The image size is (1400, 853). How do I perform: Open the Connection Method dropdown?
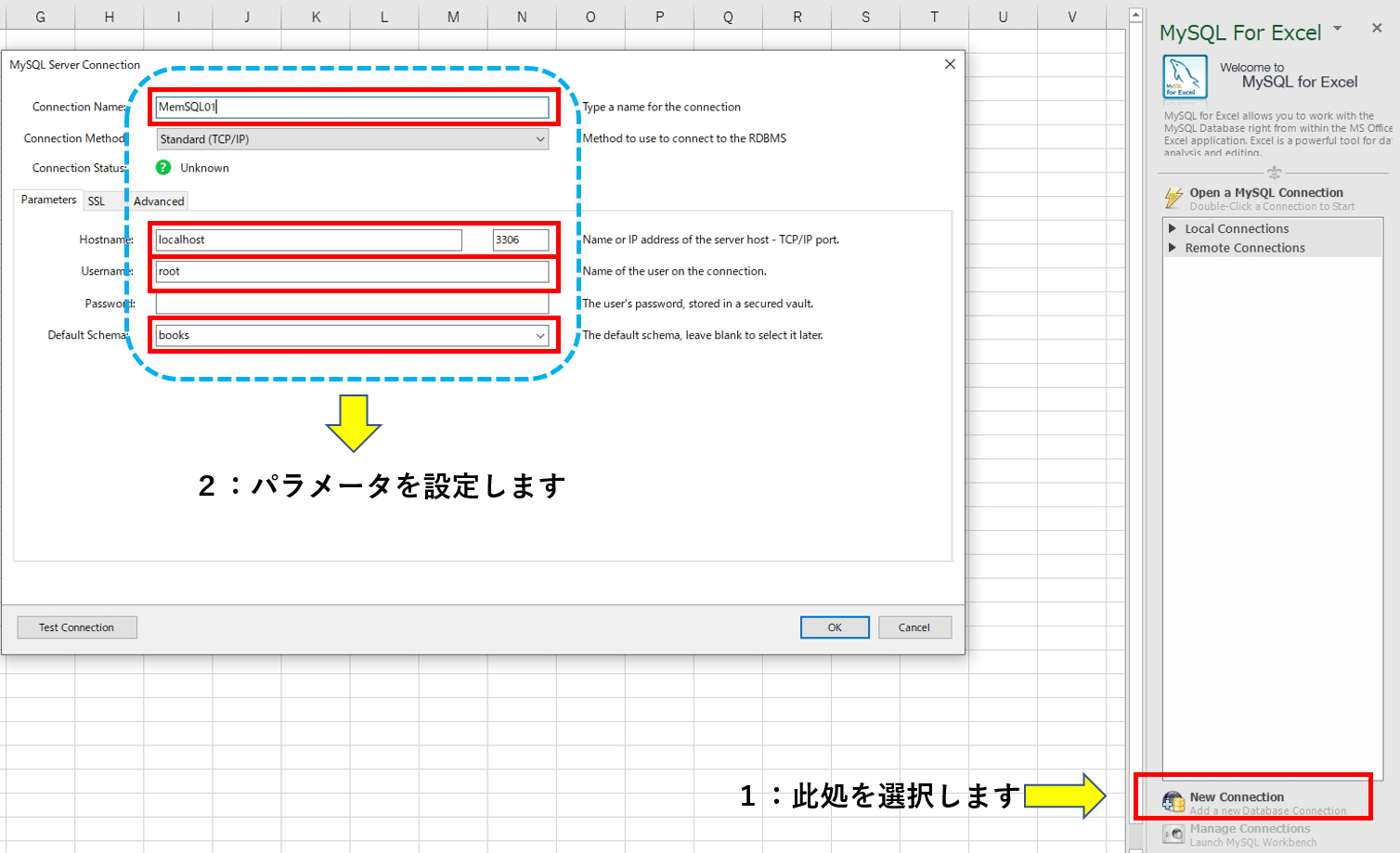click(352, 139)
